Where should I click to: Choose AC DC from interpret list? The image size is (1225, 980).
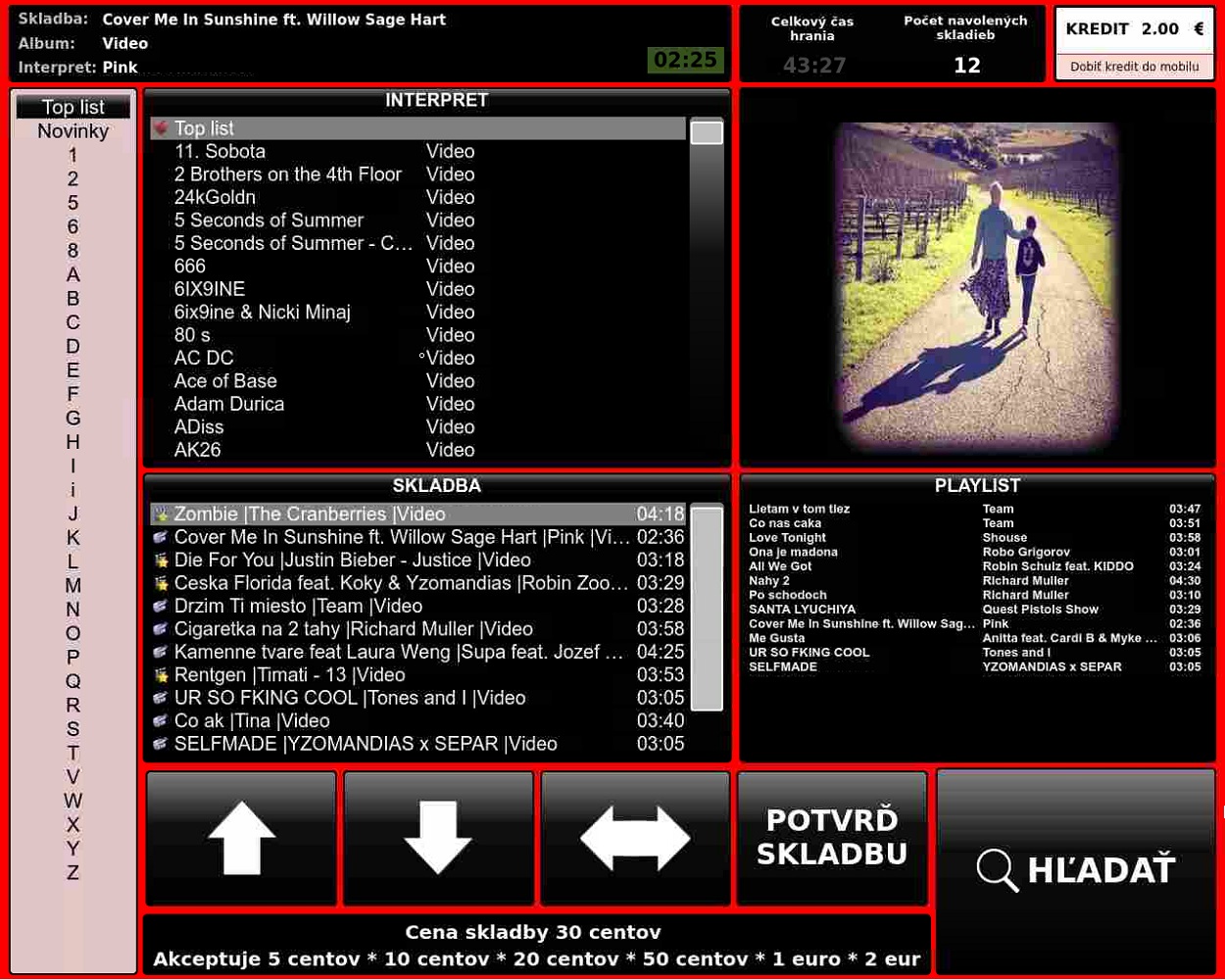(x=204, y=359)
